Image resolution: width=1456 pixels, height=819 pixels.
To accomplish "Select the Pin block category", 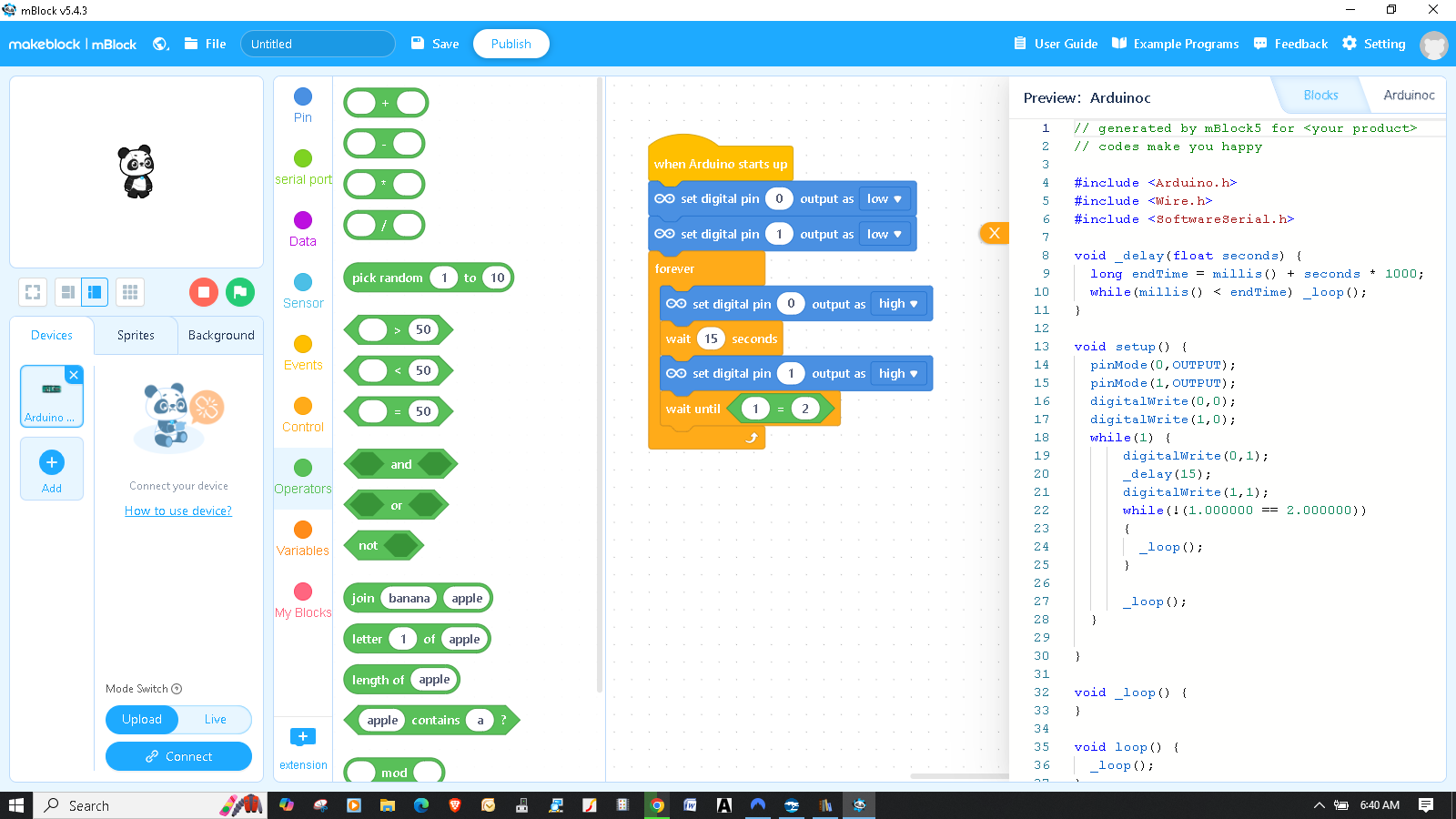I will click(303, 106).
